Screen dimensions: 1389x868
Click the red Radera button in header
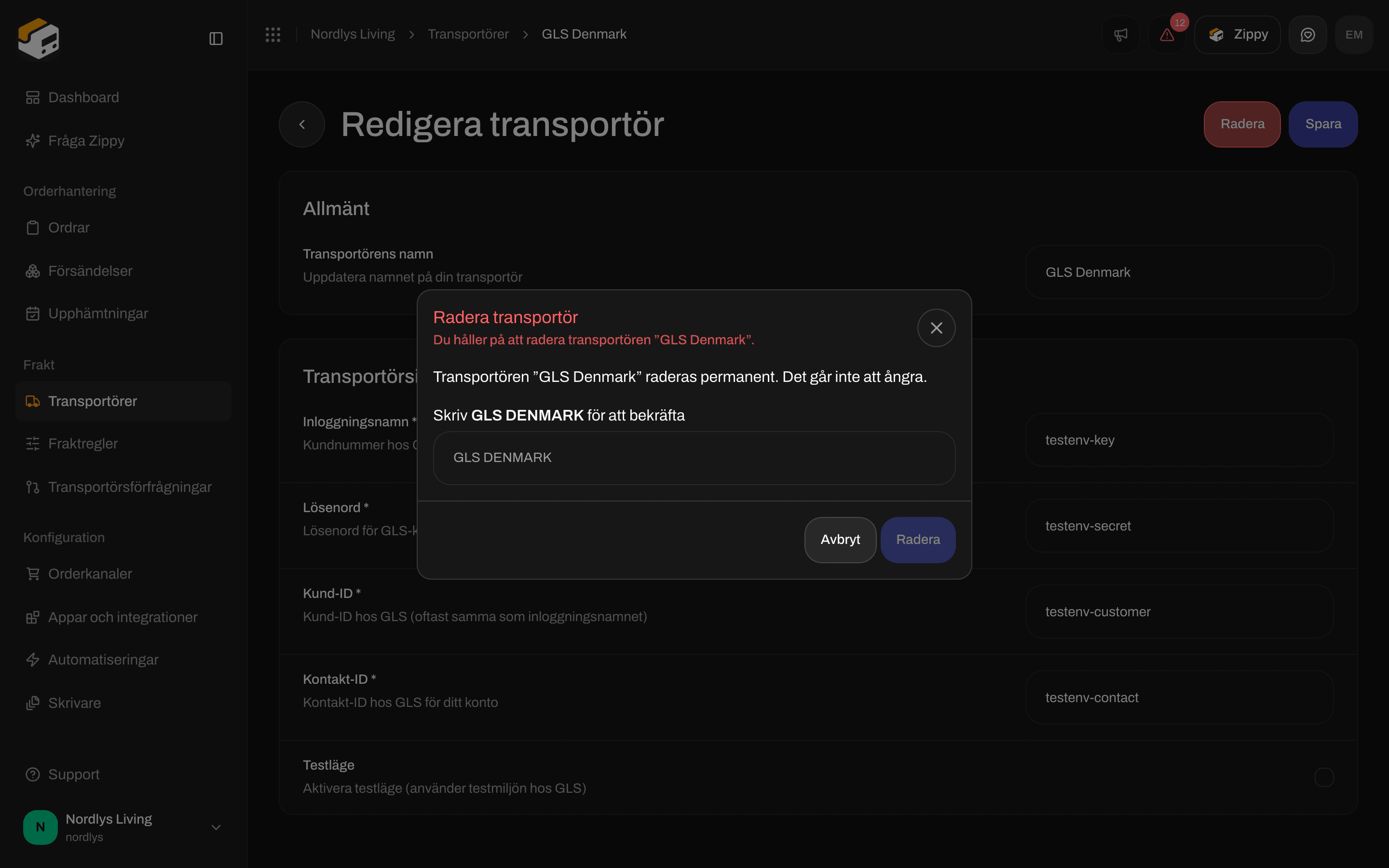1242,124
